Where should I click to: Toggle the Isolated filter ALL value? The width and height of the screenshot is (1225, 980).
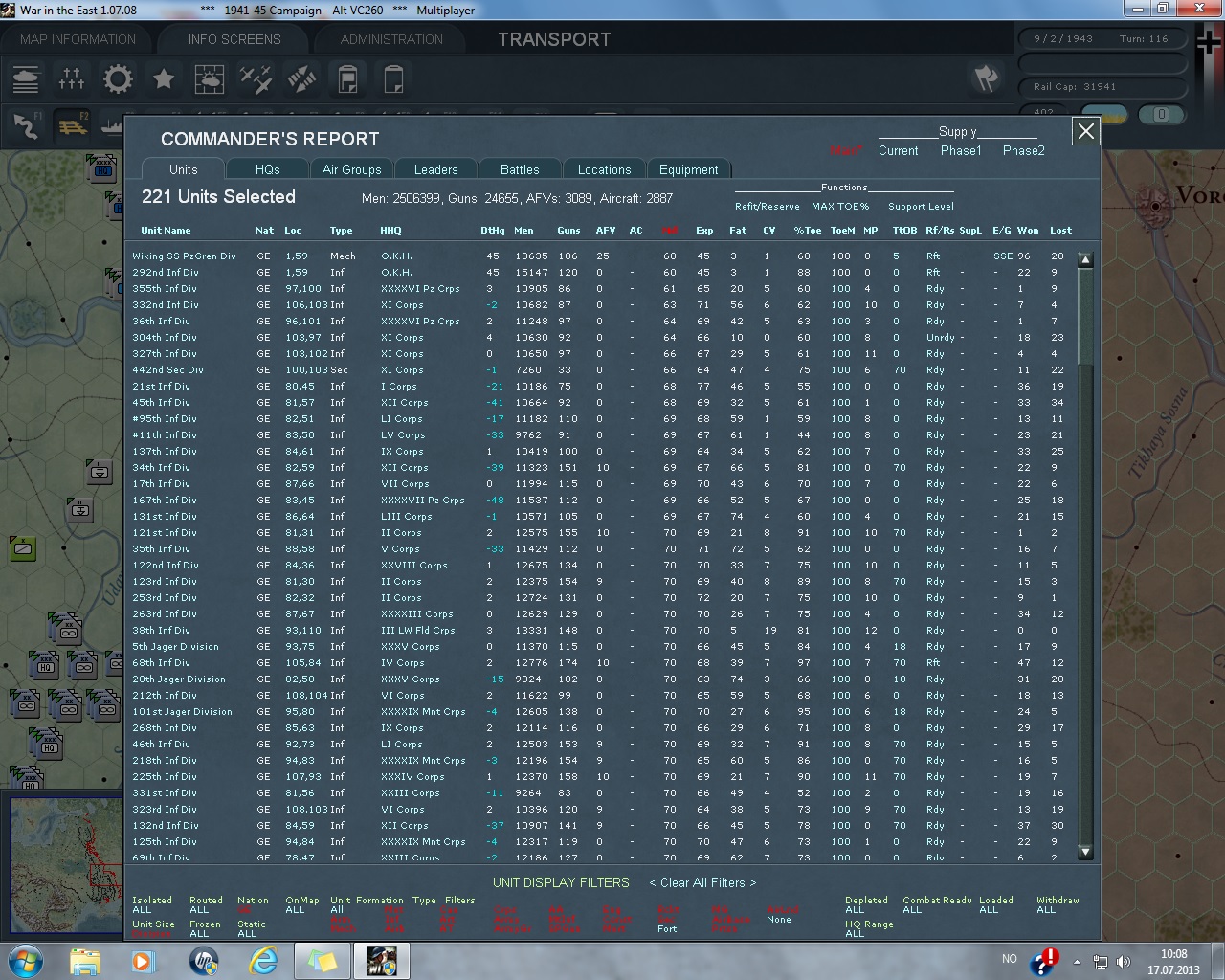tap(142, 910)
